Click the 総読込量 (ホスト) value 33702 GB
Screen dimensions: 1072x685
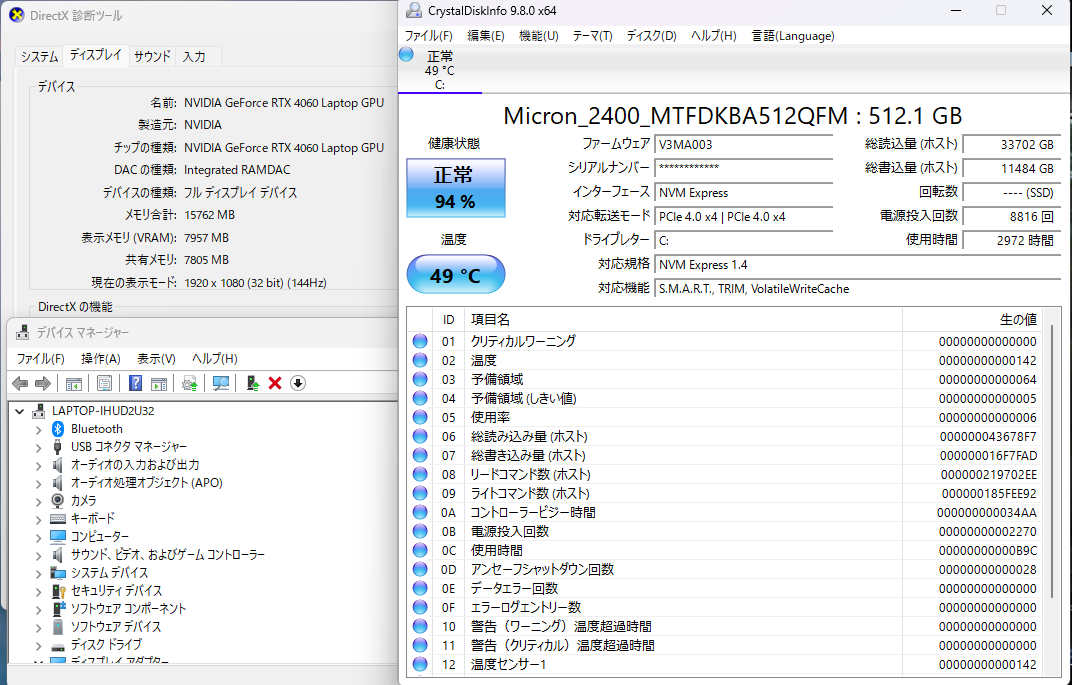point(1012,145)
